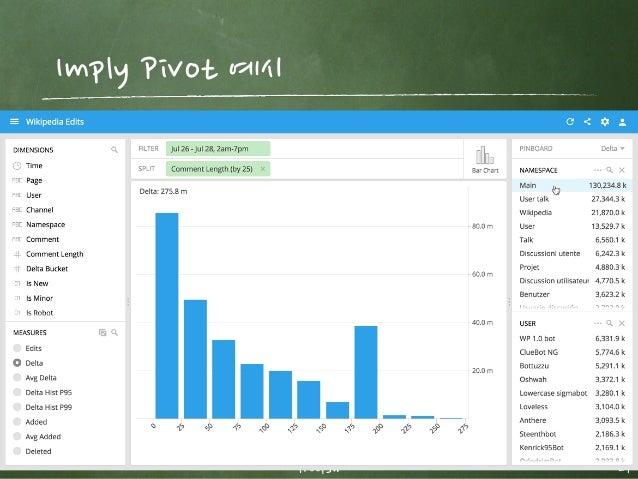Open the user profile icon
This screenshot has width=638, height=479.
[x=622, y=122]
